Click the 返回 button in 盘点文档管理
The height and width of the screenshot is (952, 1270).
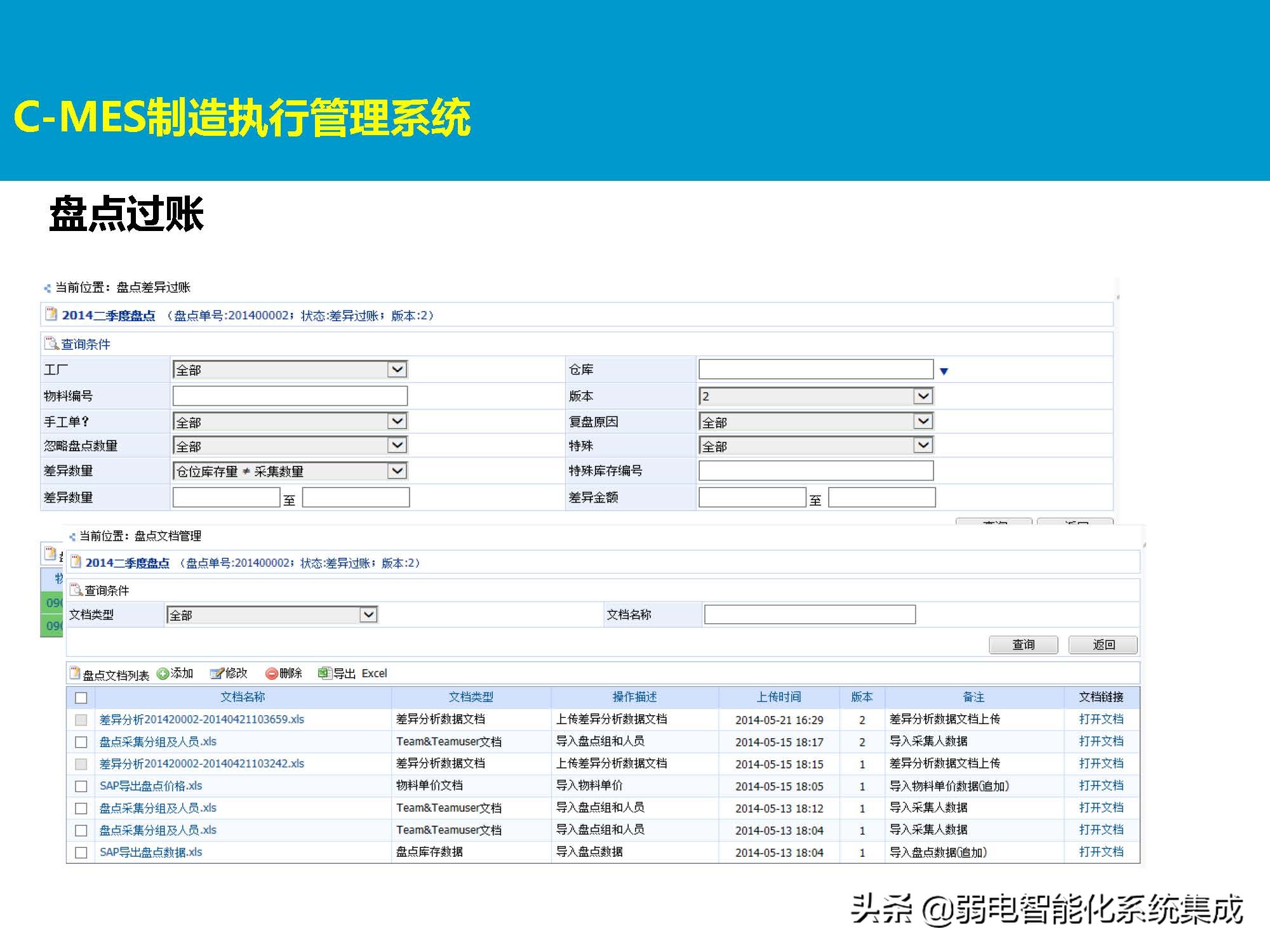1103,645
